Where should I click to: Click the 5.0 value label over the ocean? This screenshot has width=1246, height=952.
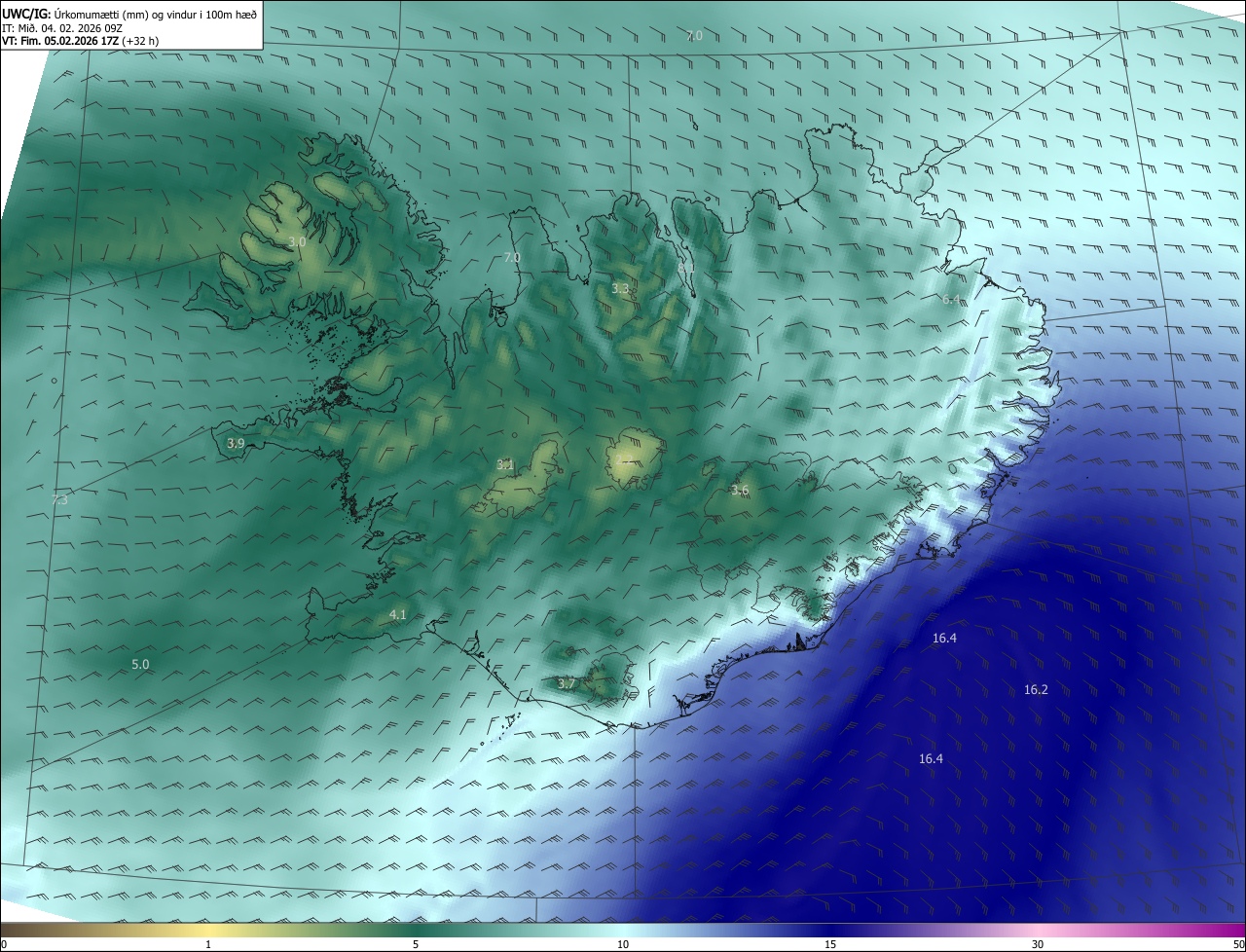coord(140,665)
